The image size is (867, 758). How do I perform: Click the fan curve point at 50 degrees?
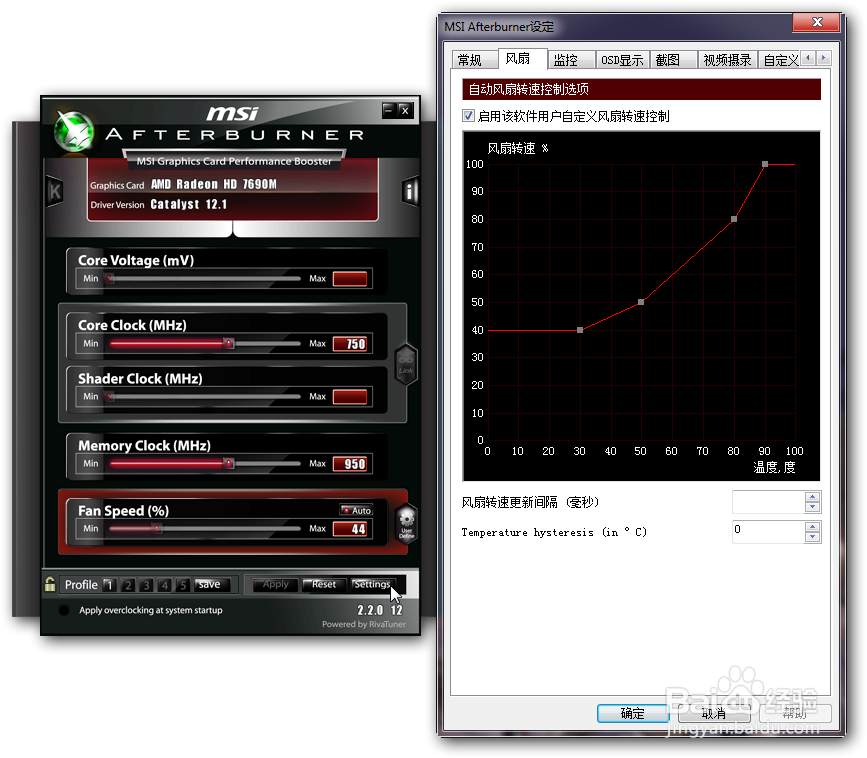click(x=641, y=302)
